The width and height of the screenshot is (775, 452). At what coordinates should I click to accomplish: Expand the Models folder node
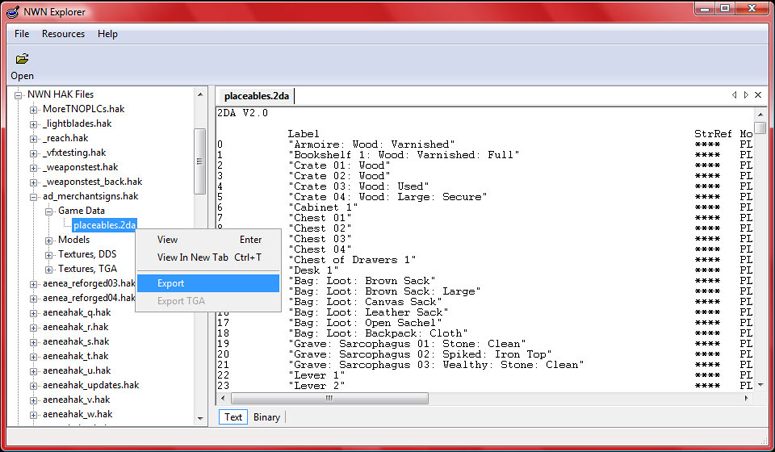tap(48, 240)
